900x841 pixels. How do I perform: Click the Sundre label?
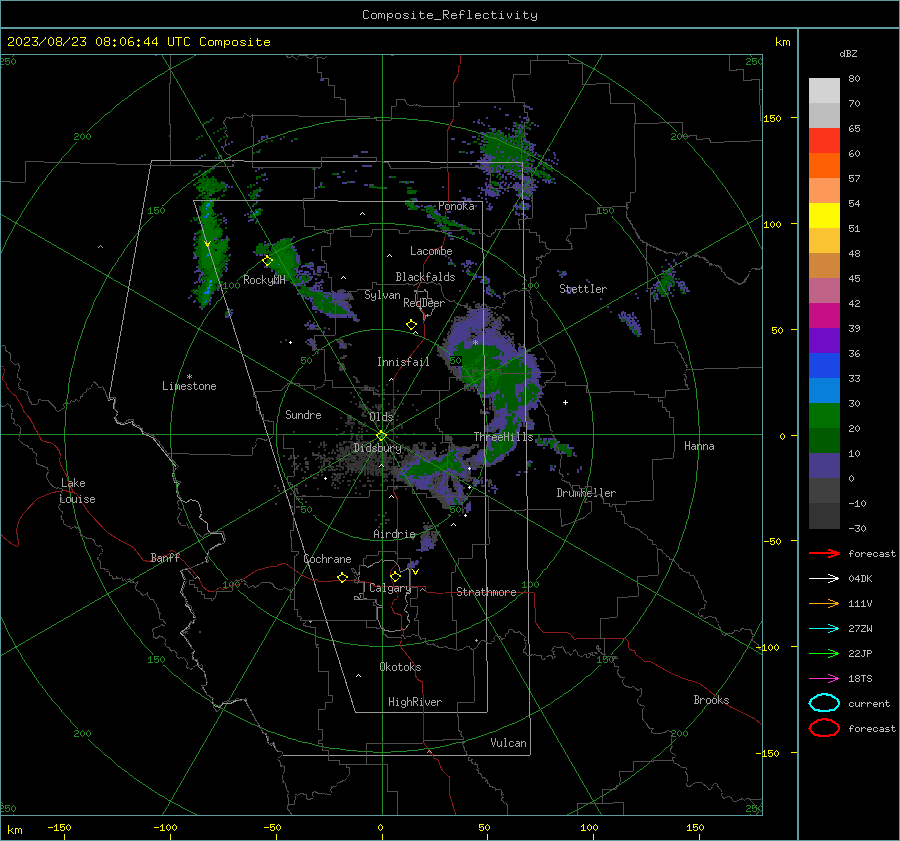(x=303, y=414)
